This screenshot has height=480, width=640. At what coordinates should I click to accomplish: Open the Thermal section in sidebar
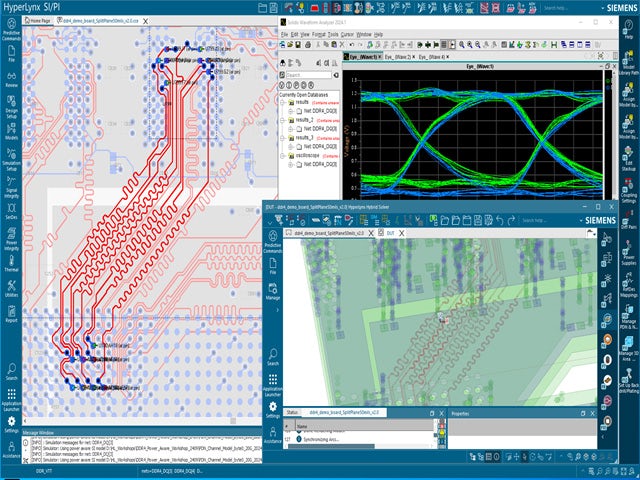click(x=11, y=263)
